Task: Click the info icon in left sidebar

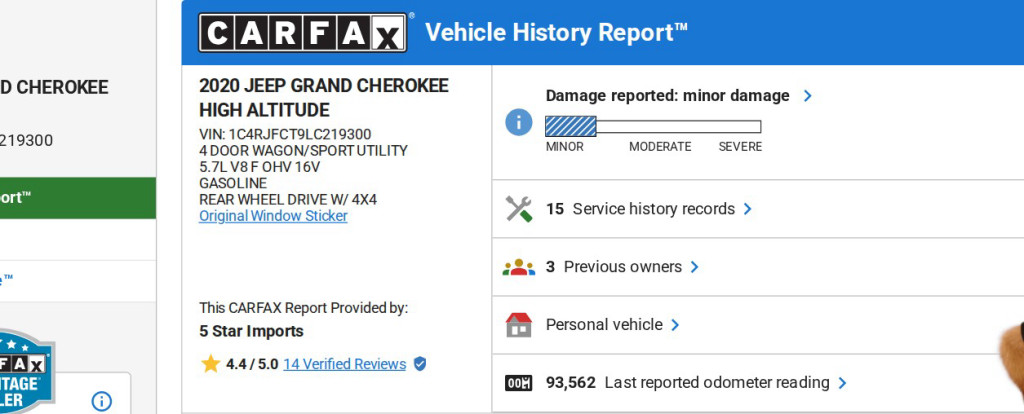Action: pos(101,401)
